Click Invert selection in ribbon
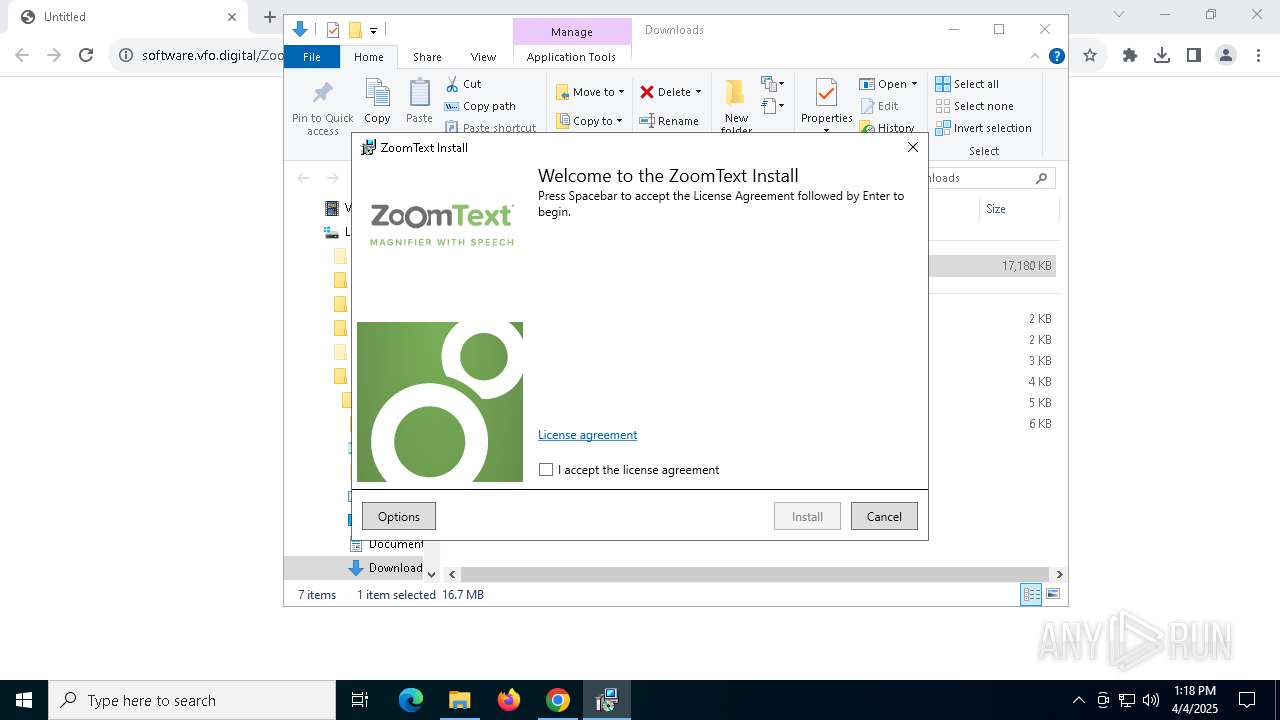 coord(983,128)
